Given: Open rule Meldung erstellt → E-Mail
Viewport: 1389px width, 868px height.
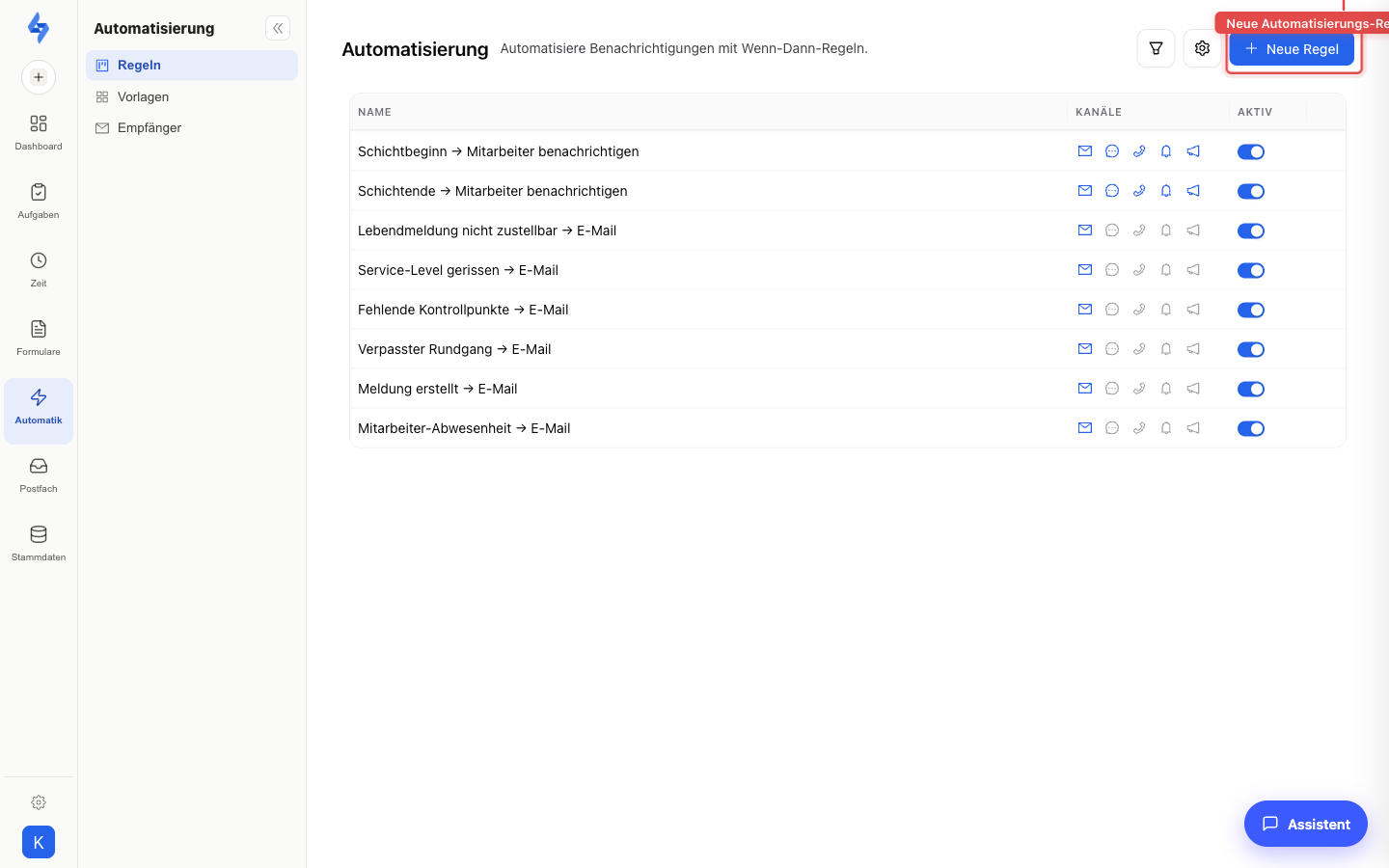Looking at the screenshot, I should coord(438,389).
